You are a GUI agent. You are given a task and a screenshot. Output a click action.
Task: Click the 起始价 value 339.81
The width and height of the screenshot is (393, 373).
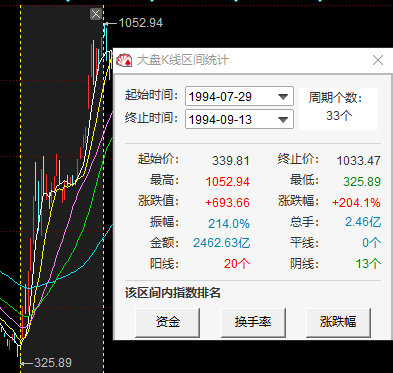231,161
